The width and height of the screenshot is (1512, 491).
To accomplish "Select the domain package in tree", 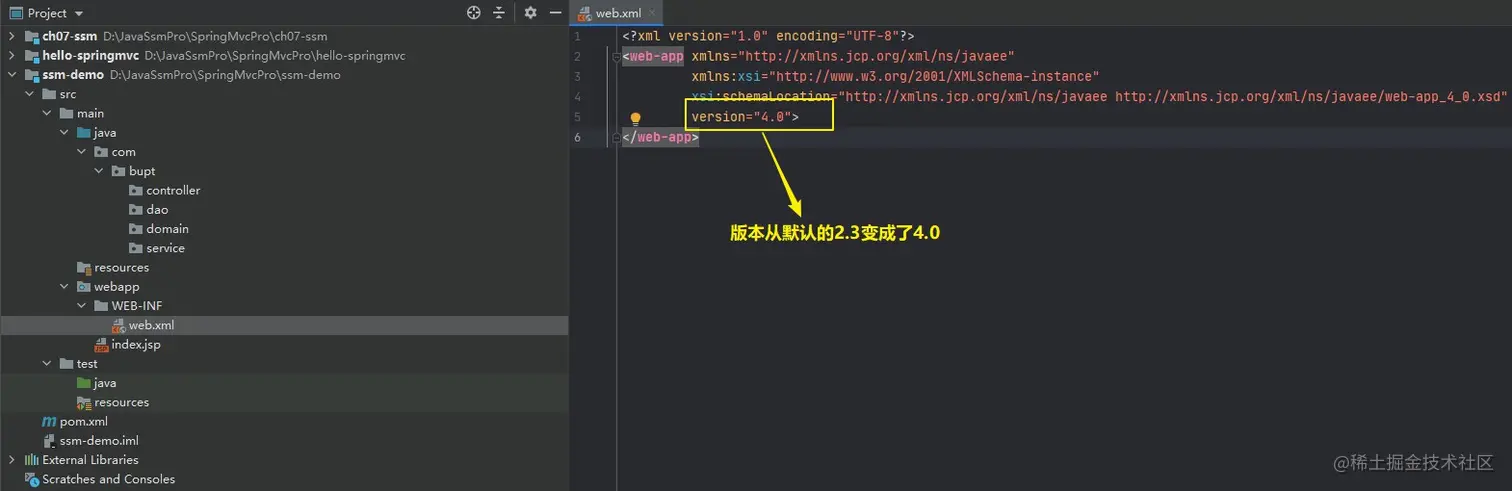I will tap(167, 229).
